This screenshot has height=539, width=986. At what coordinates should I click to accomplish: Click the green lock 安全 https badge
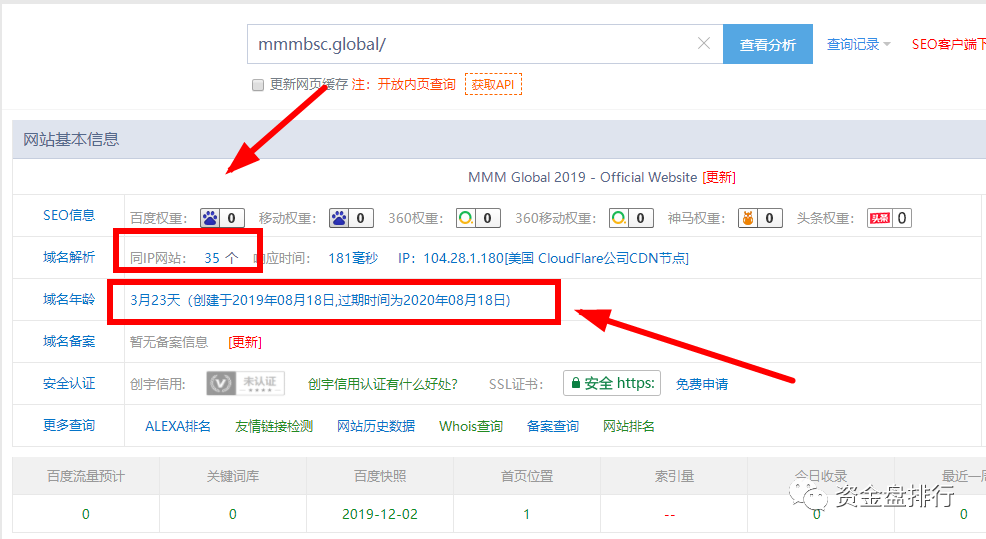click(x=612, y=383)
